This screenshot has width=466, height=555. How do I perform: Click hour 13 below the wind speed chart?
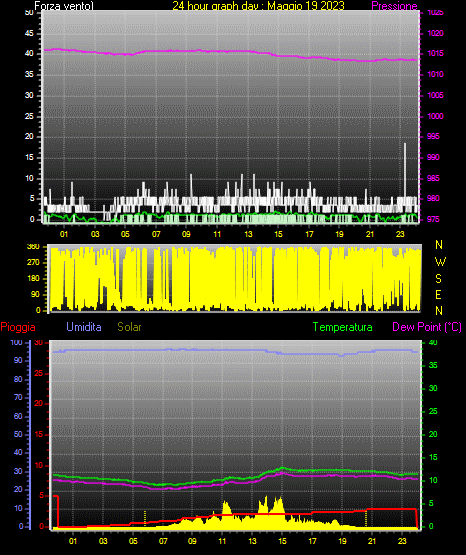coord(248,234)
